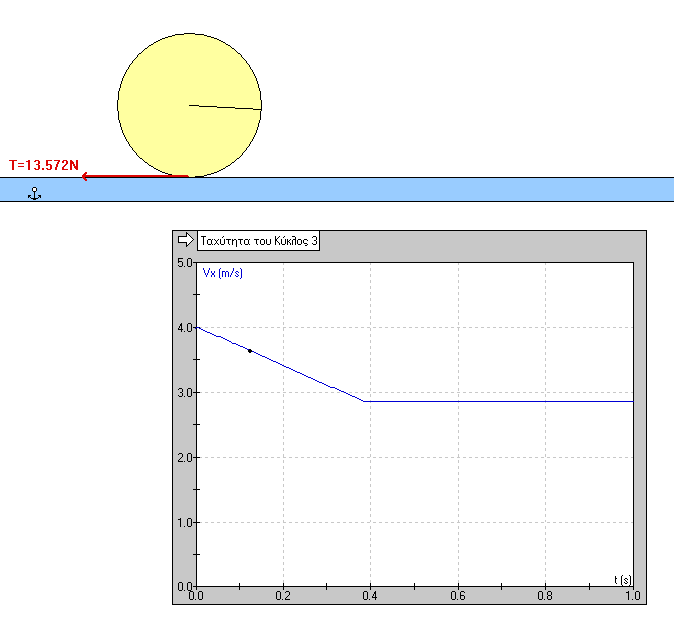Click the 'Vx (m/s)' graph label

coord(223,273)
